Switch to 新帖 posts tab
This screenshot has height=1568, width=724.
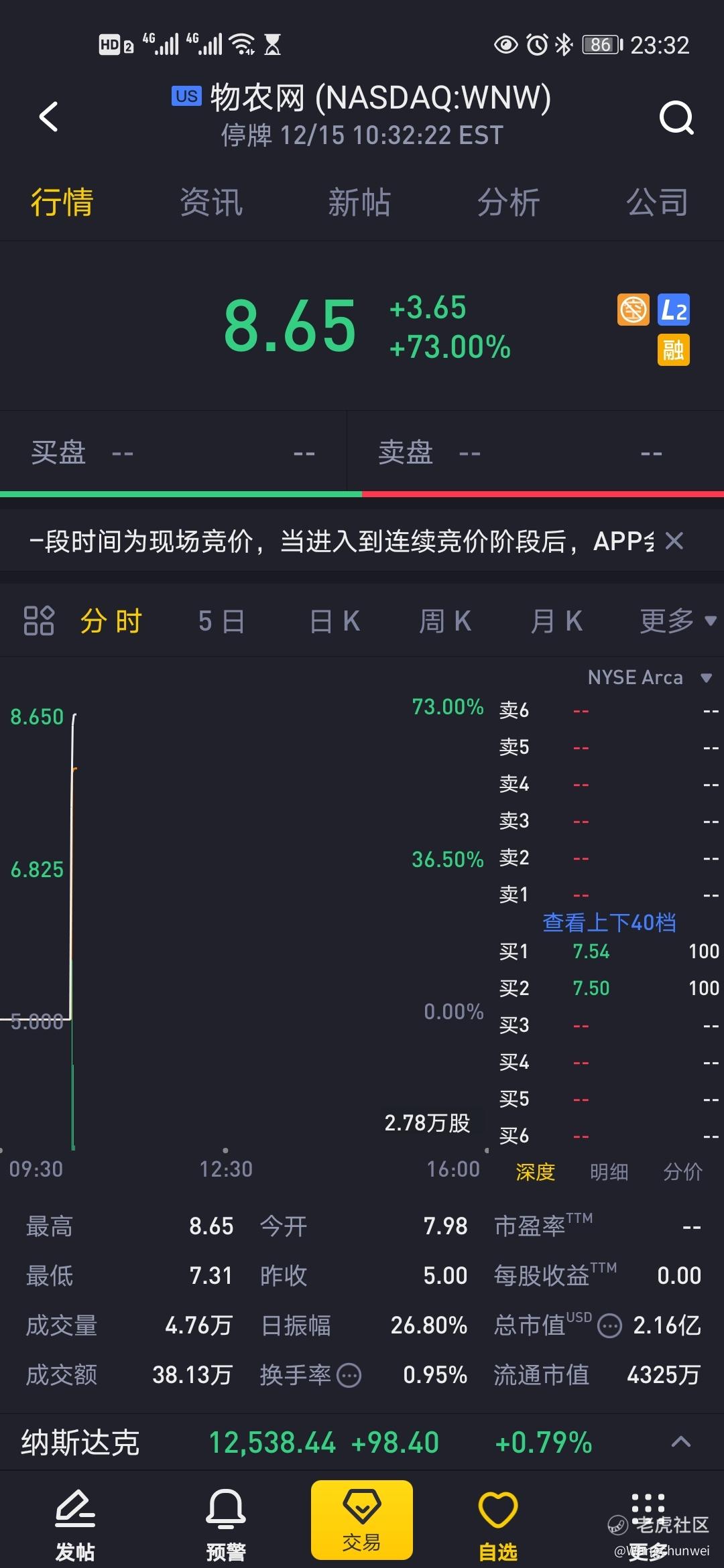[359, 202]
